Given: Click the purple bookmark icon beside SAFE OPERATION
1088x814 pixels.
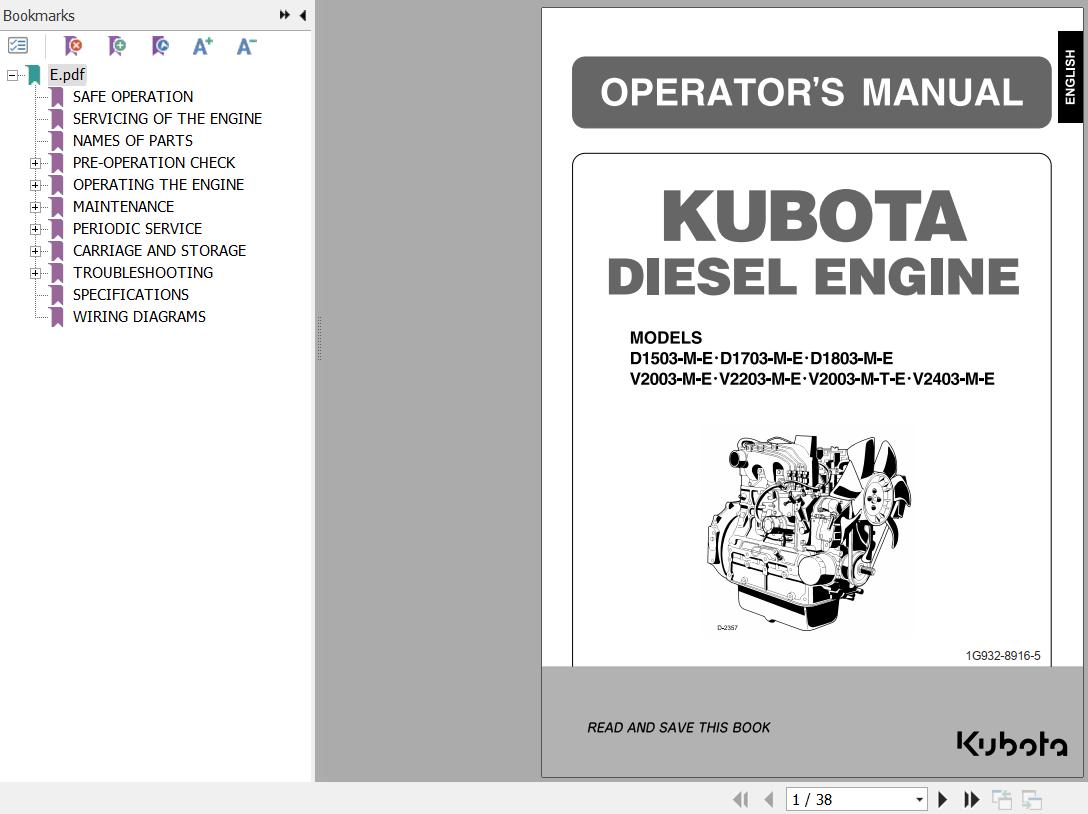Looking at the screenshot, I should (57, 96).
